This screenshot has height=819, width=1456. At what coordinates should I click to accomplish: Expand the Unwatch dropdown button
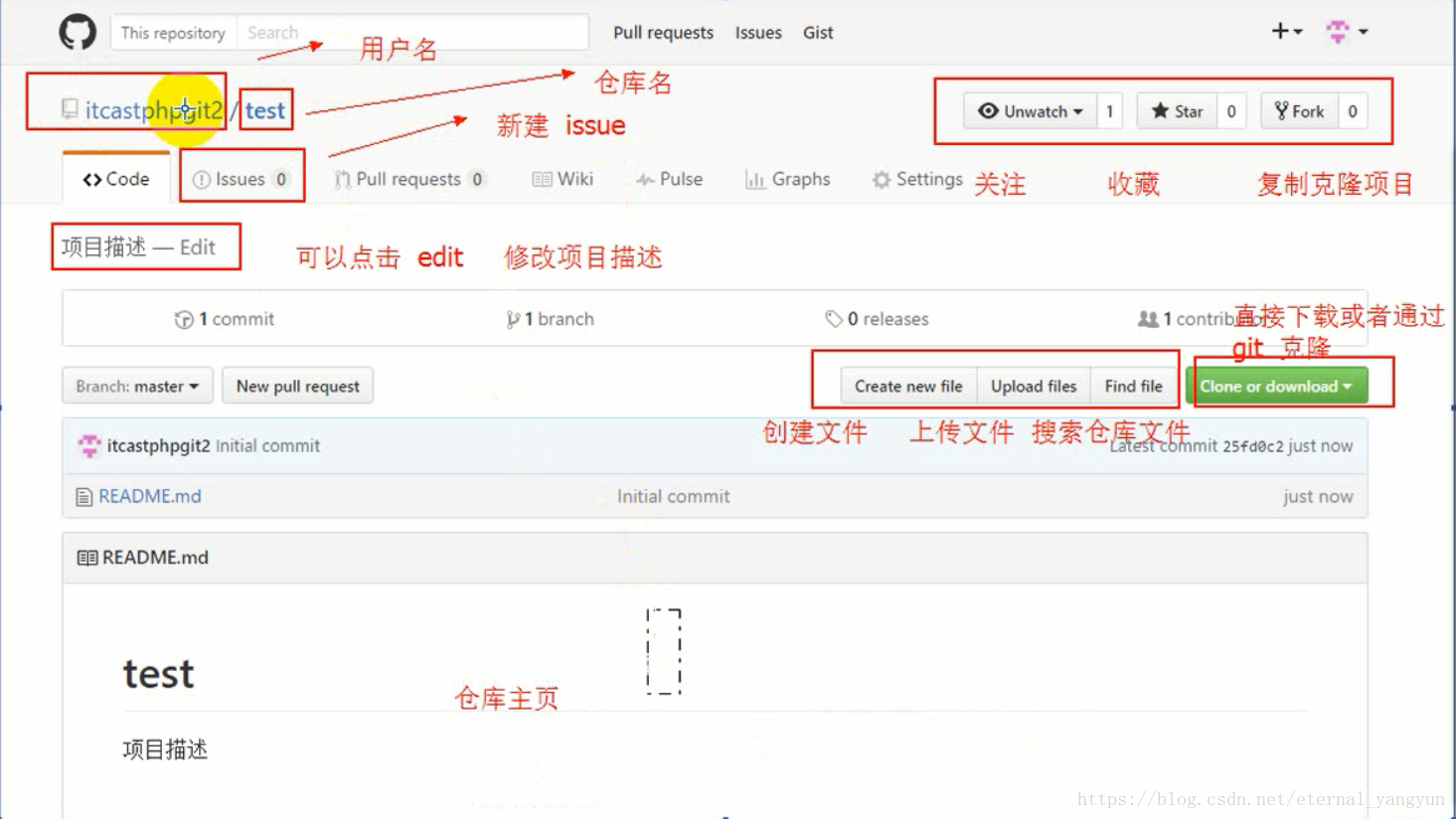pyautogui.click(x=1031, y=111)
